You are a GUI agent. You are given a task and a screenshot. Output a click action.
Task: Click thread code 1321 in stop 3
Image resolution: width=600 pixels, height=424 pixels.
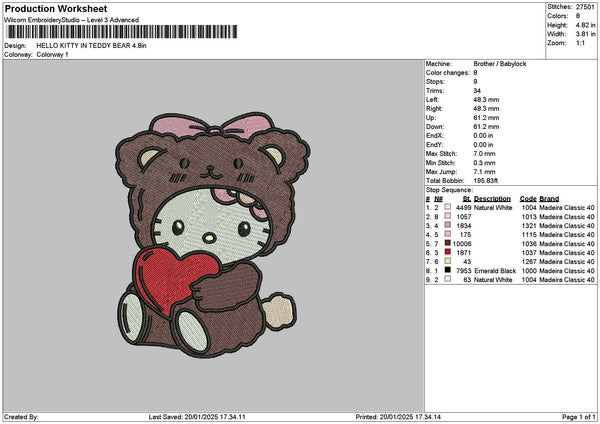529,226
